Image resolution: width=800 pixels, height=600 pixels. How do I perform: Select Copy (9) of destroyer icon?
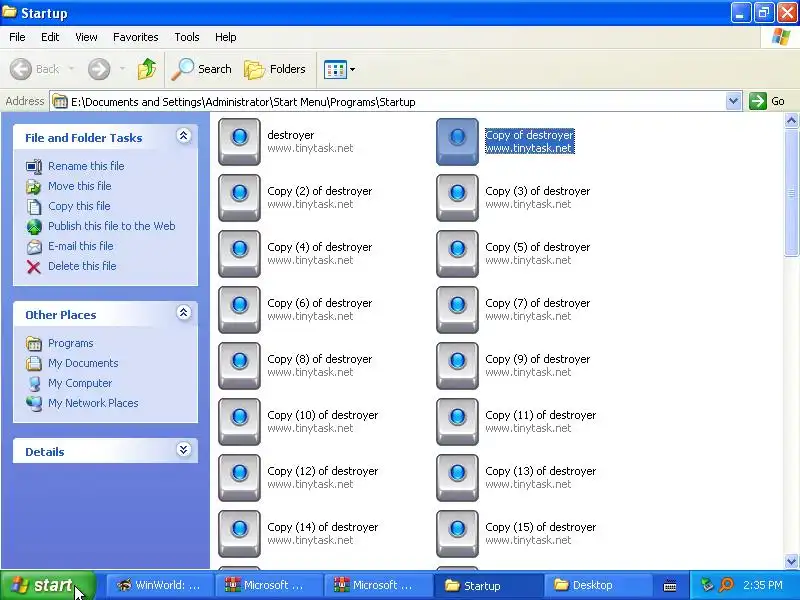457,366
